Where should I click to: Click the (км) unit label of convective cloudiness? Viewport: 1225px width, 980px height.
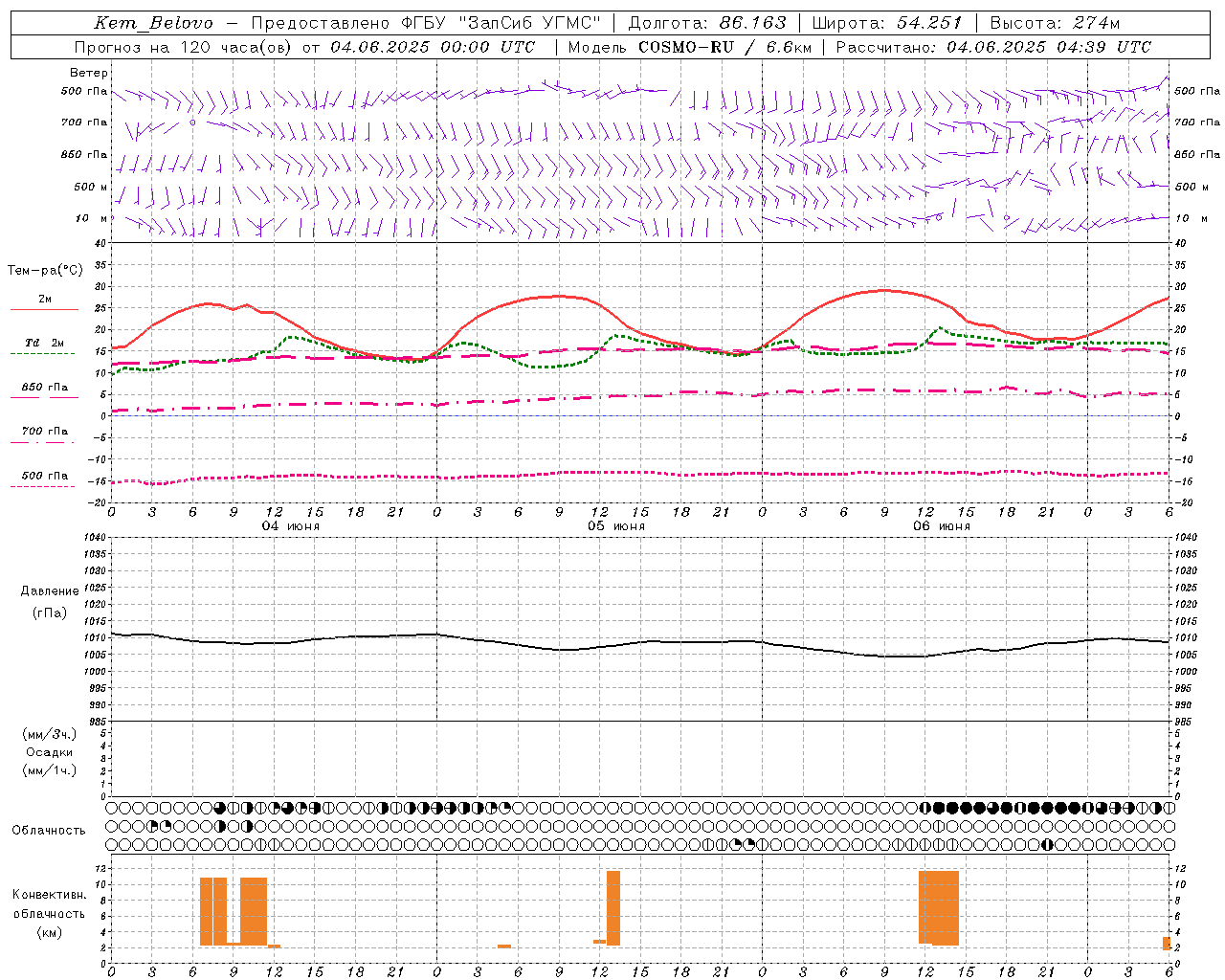(49, 932)
